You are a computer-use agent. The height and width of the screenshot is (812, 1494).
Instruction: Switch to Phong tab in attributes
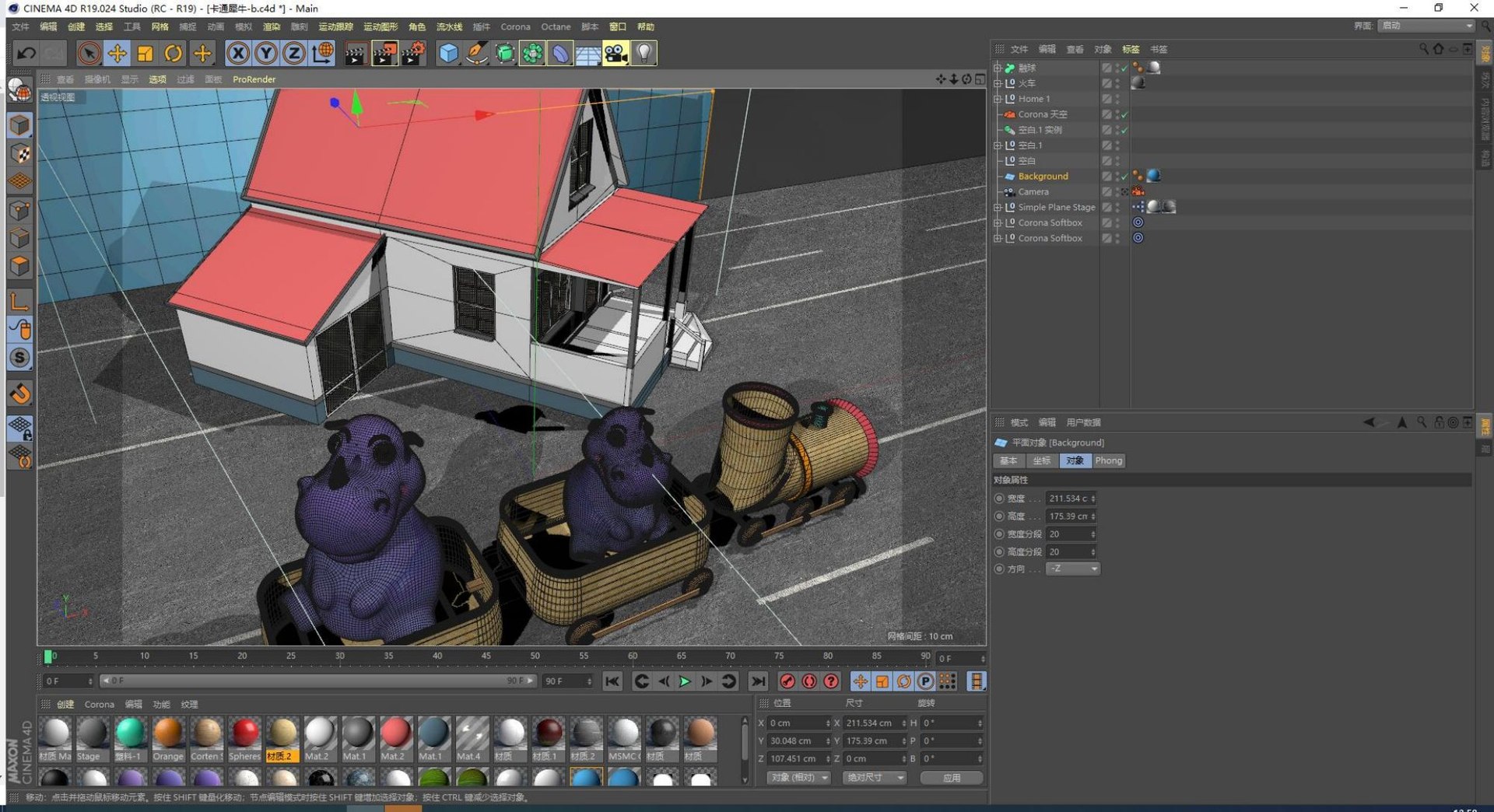(x=1108, y=460)
